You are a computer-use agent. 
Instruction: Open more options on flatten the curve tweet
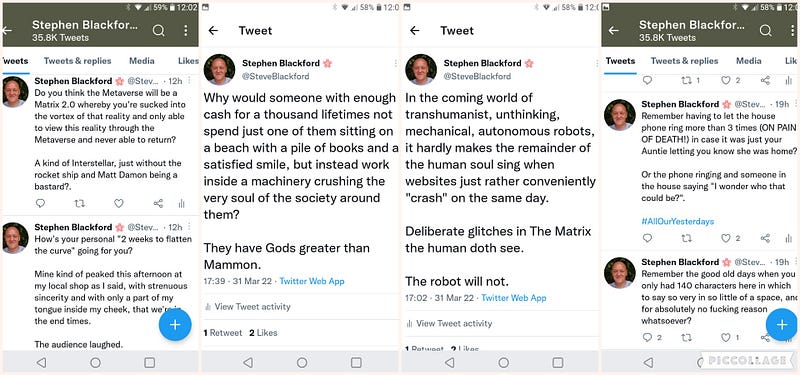(x=190, y=227)
